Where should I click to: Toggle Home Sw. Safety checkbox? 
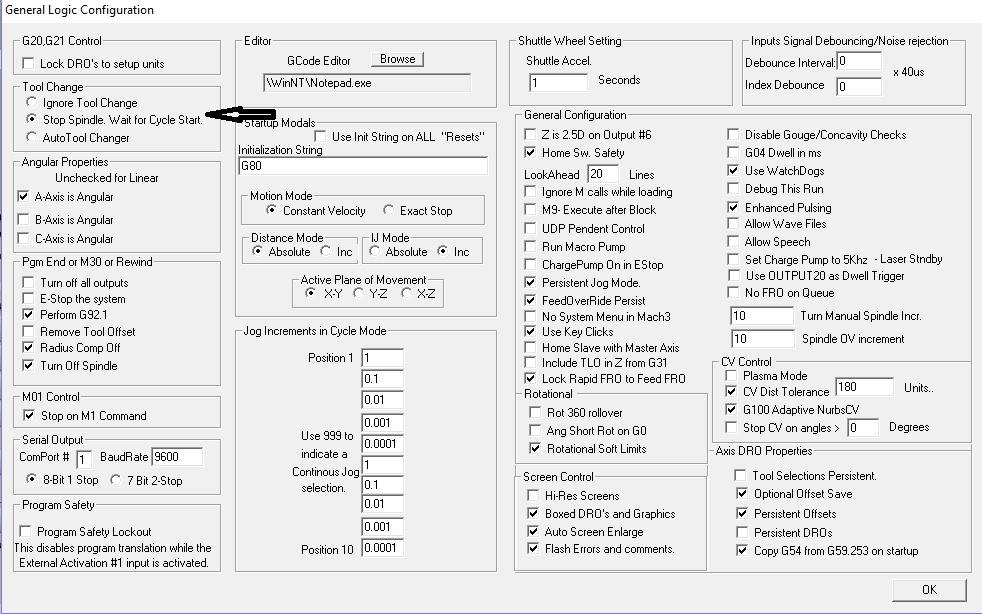coord(530,152)
